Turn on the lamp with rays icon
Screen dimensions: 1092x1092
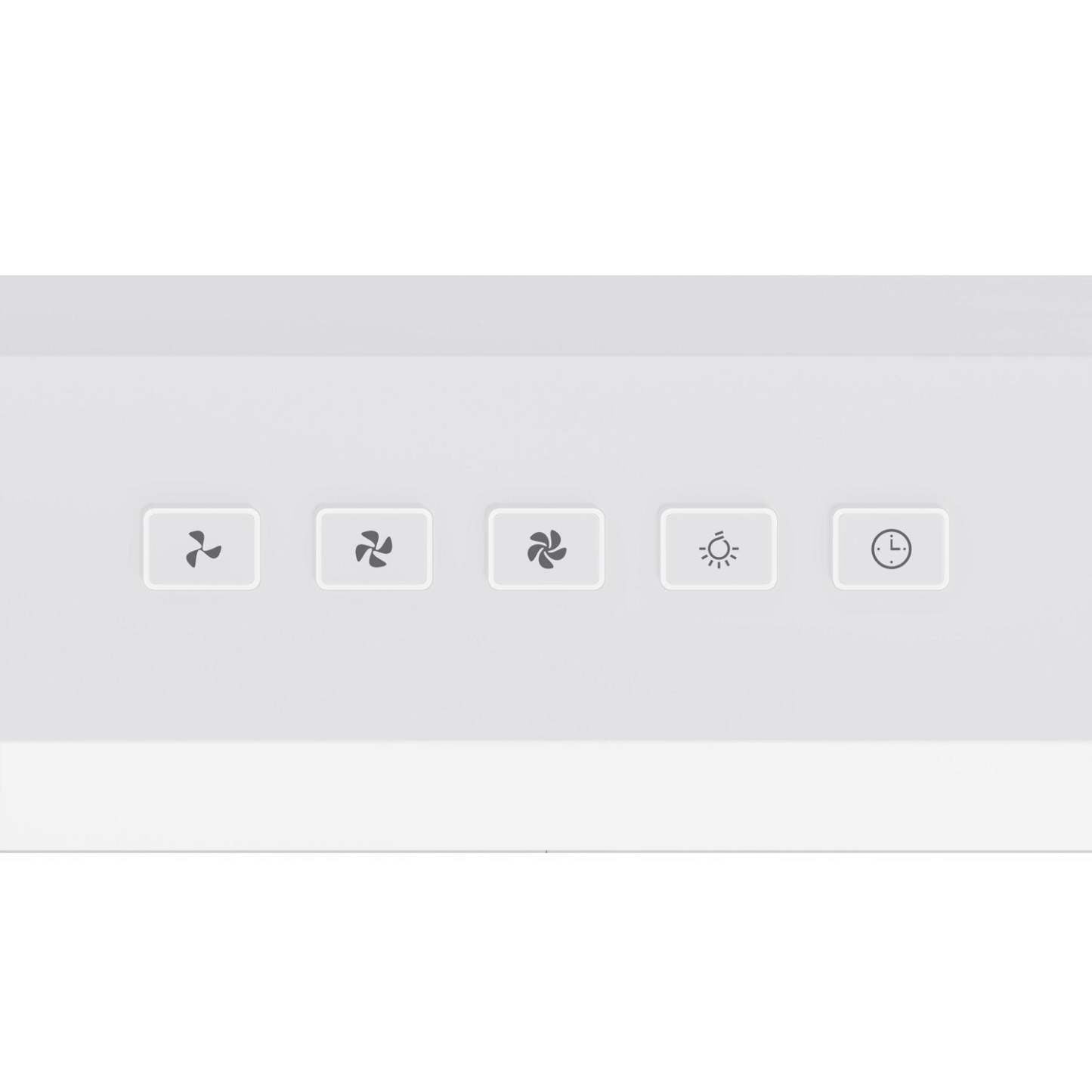pyautogui.click(x=719, y=549)
